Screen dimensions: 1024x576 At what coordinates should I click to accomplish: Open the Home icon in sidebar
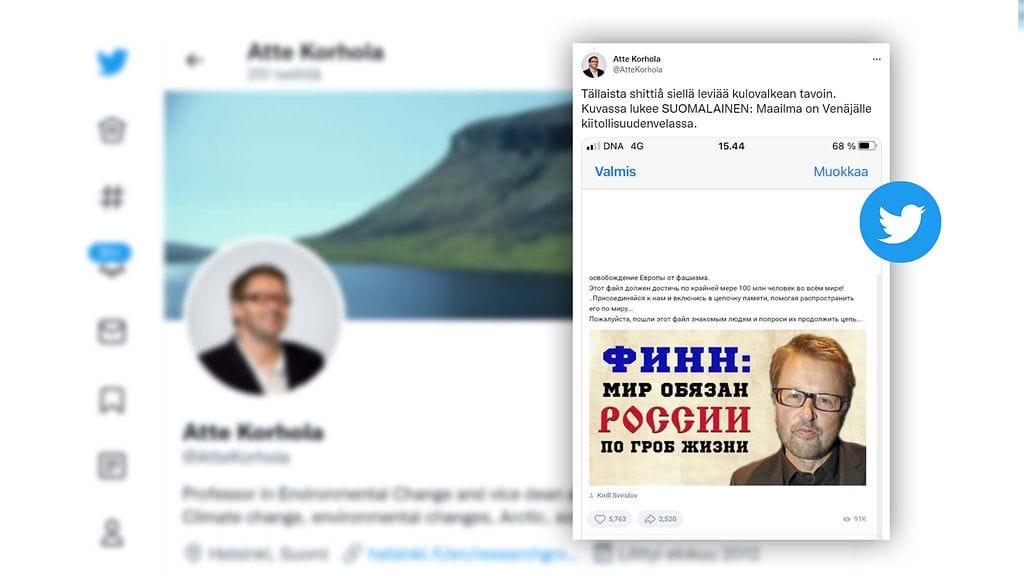pyautogui.click(x=112, y=130)
